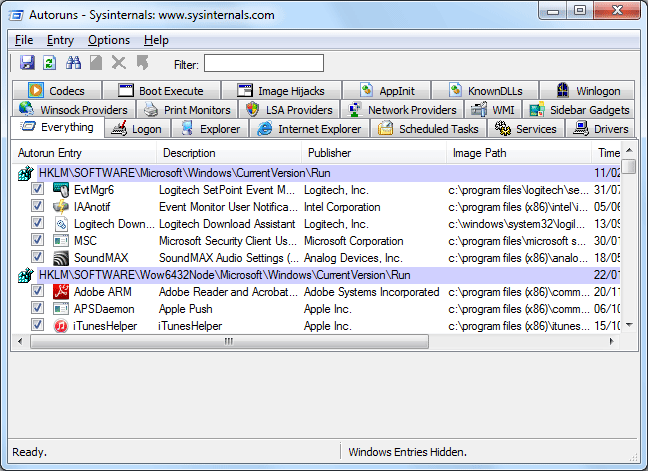
Task: Click the Logitech Download Assistant entry icon
Action: pyautogui.click(x=61, y=224)
